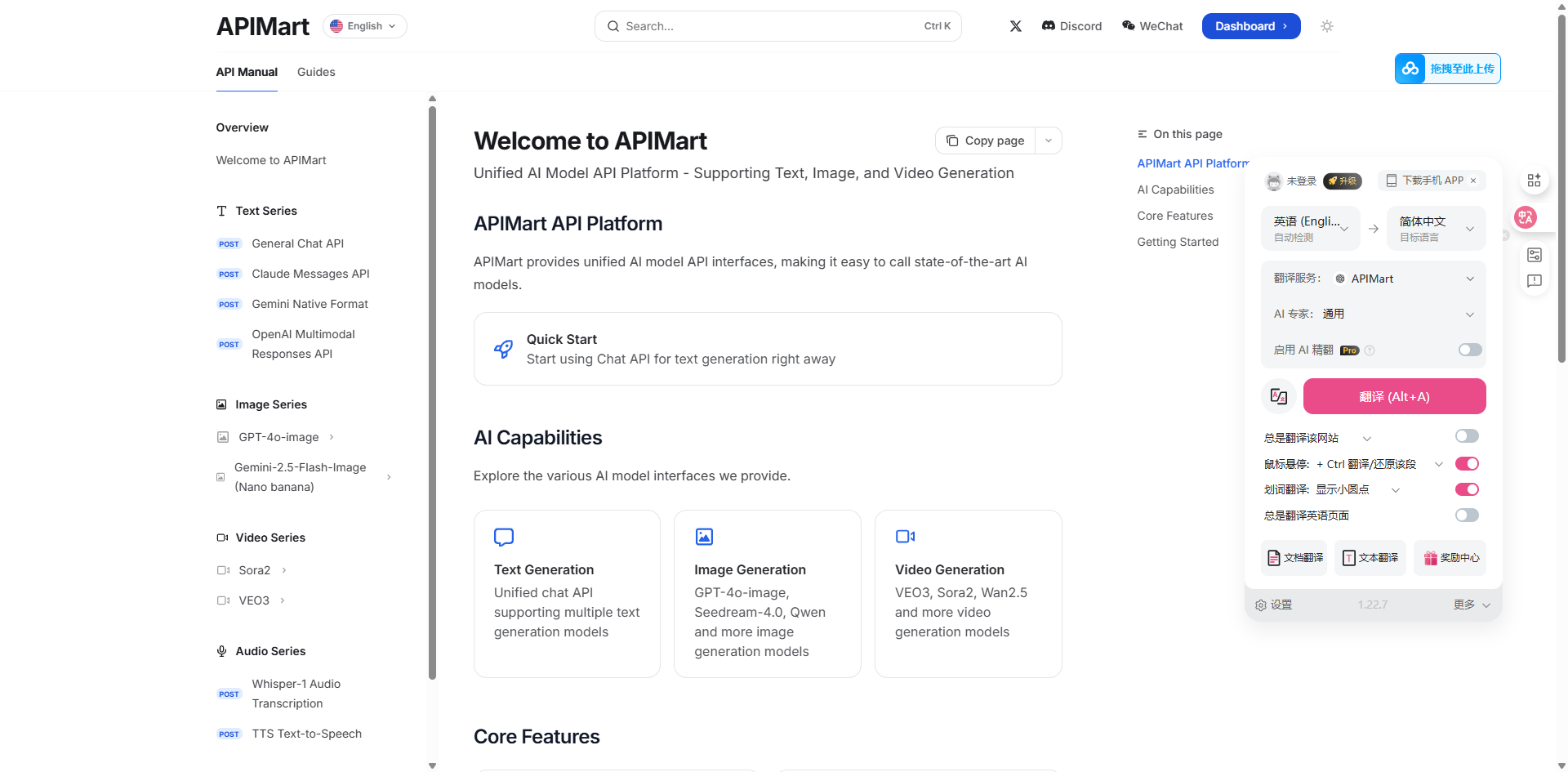
Task: Click the document translation icon
Action: click(x=1273, y=558)
